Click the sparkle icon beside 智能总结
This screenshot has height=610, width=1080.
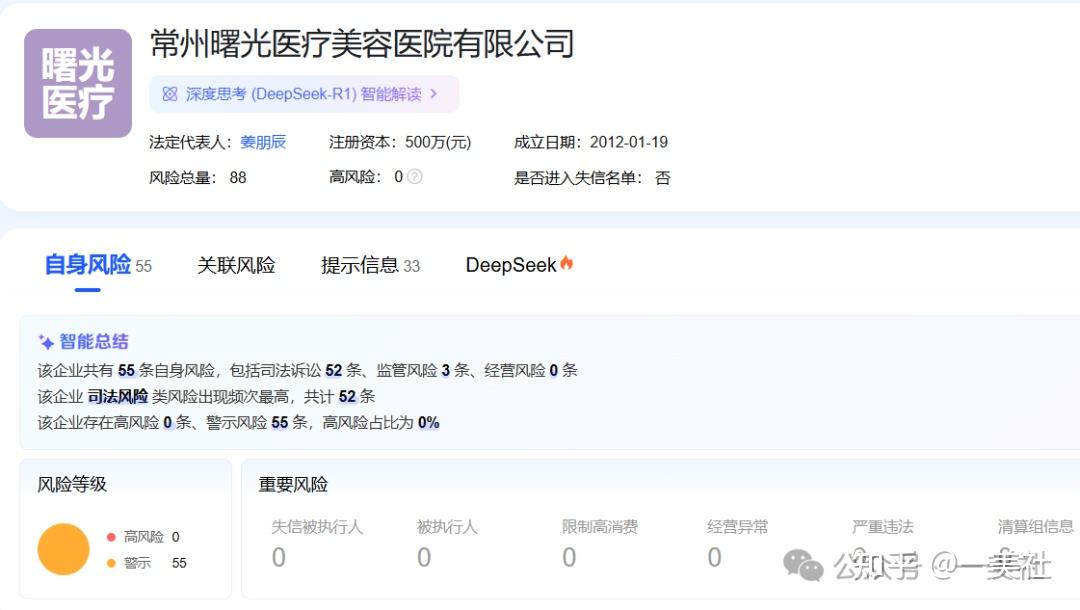[46, 341]
